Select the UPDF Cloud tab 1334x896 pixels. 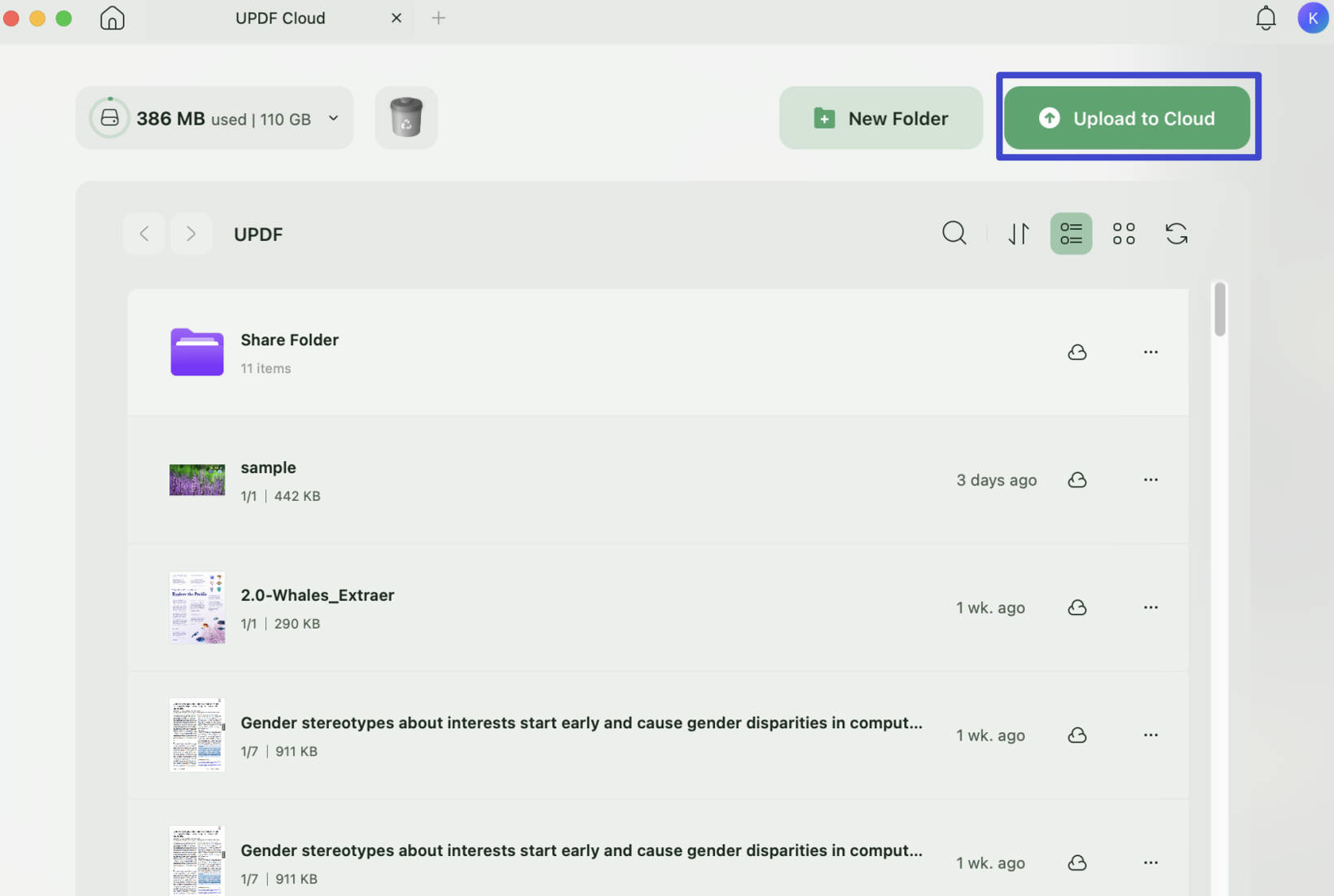coord(280,18)
